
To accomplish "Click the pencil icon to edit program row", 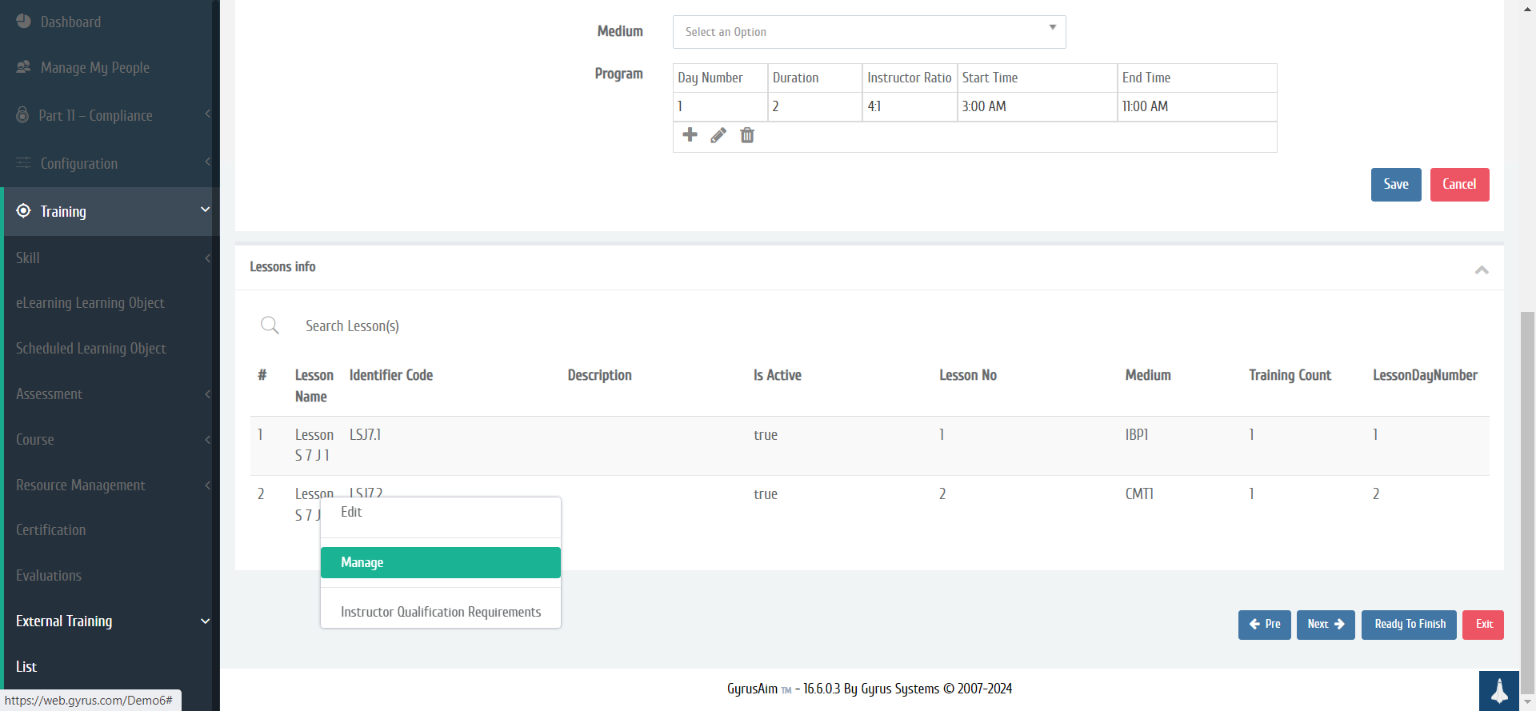I will pos(718,135).
